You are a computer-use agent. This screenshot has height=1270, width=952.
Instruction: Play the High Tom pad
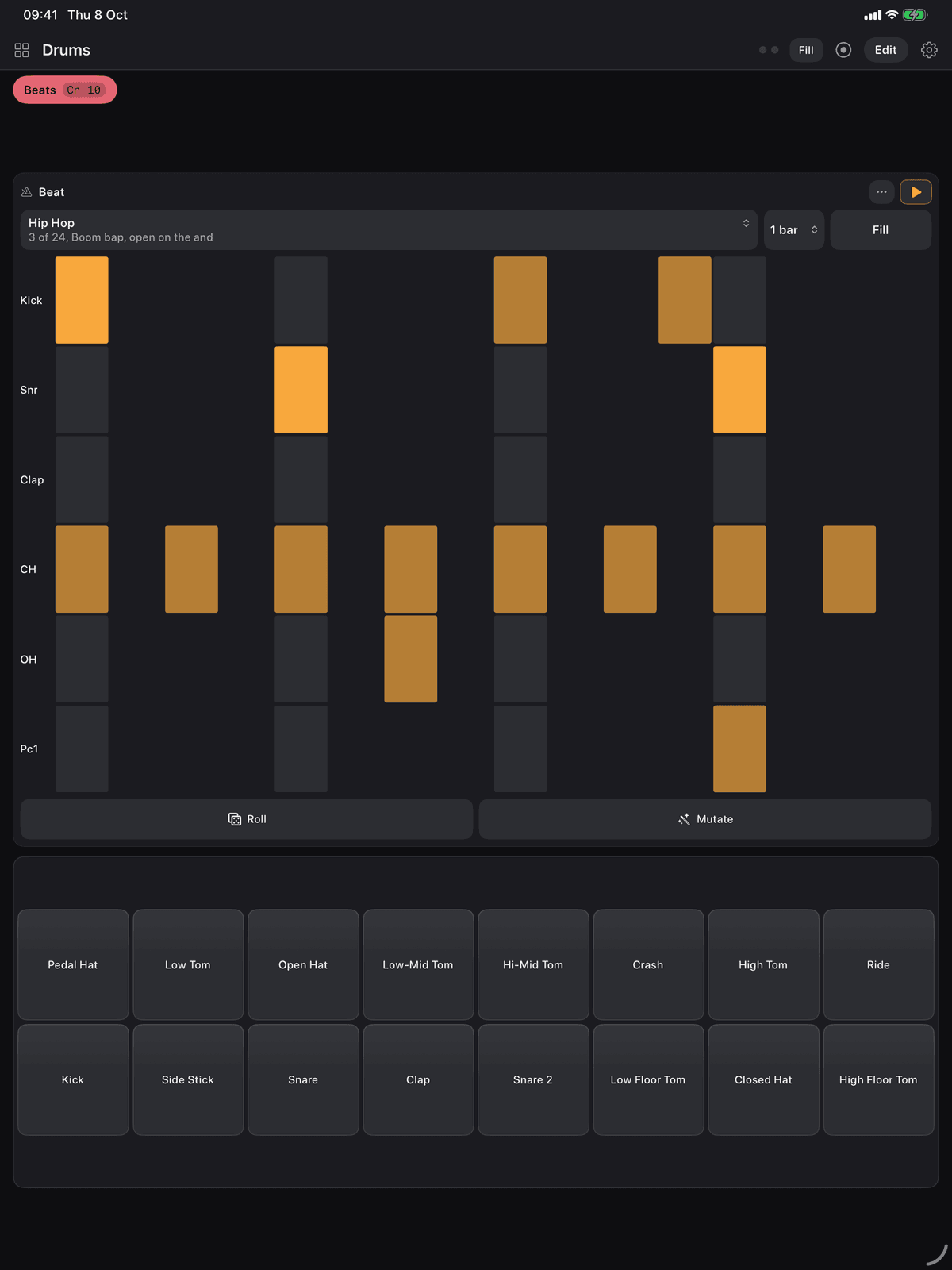pyautogui.click(x=763, y=964)
